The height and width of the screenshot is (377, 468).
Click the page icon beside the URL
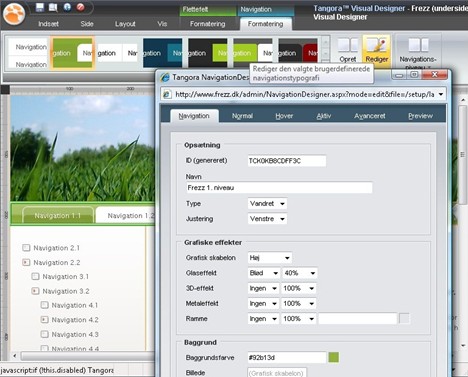point(167,94)
